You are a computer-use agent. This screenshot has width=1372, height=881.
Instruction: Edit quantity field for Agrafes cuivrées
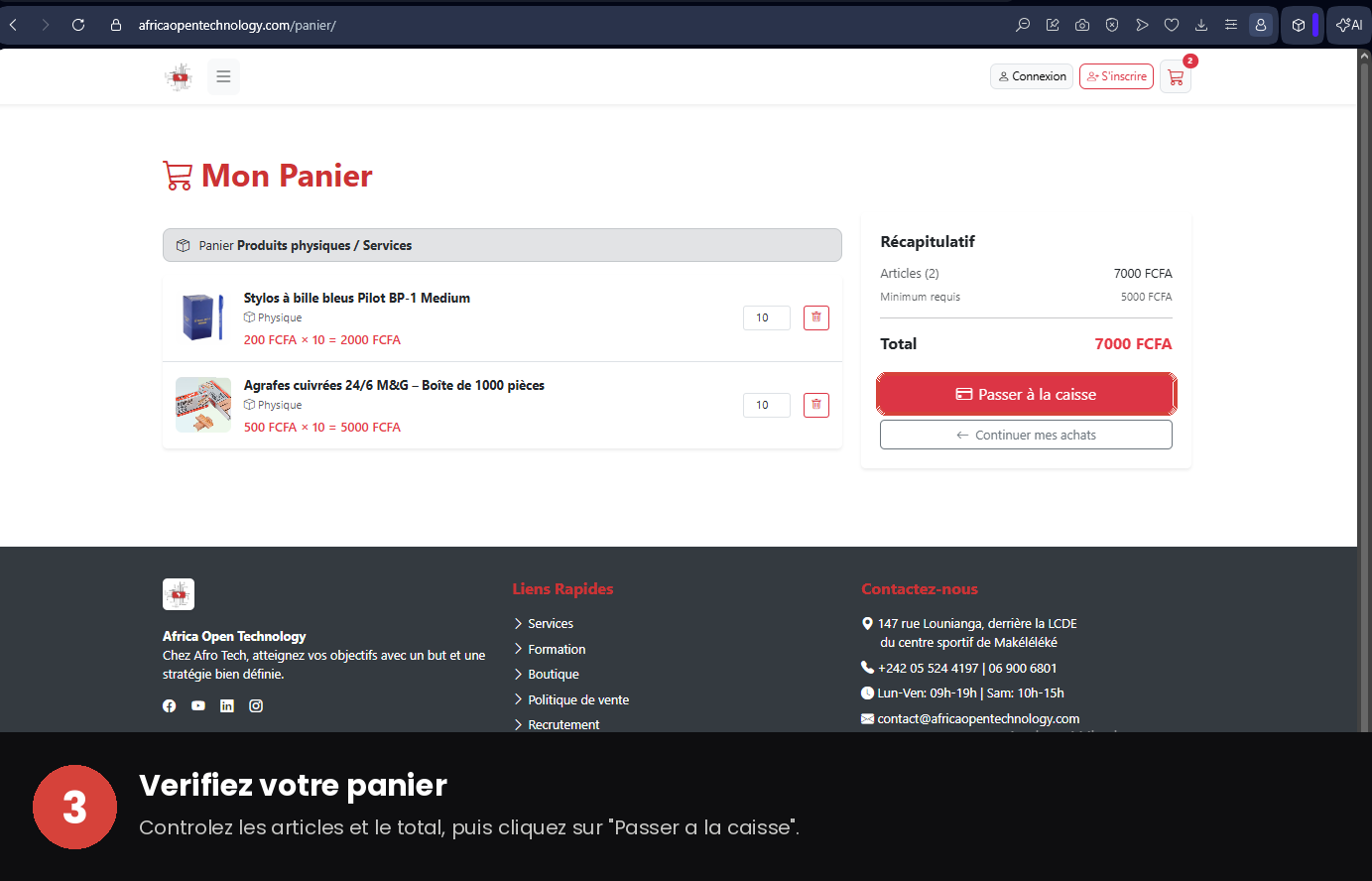point(767,405)
